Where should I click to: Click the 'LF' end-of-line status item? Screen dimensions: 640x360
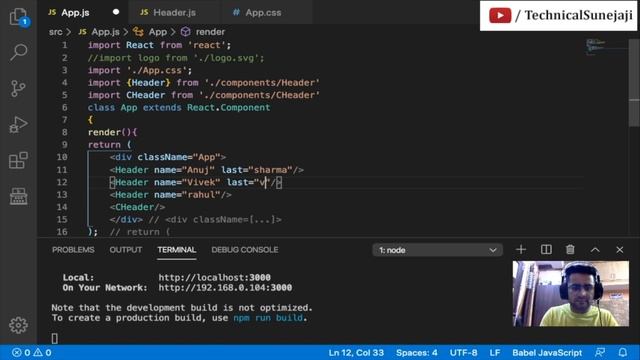coord(495,352)
